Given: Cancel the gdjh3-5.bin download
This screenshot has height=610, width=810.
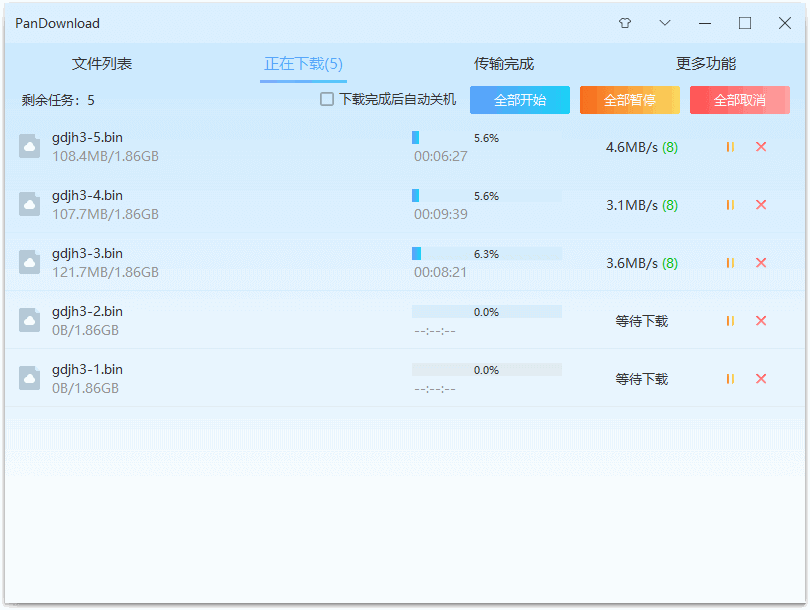Looking at the screenshot, I should 761,147.
